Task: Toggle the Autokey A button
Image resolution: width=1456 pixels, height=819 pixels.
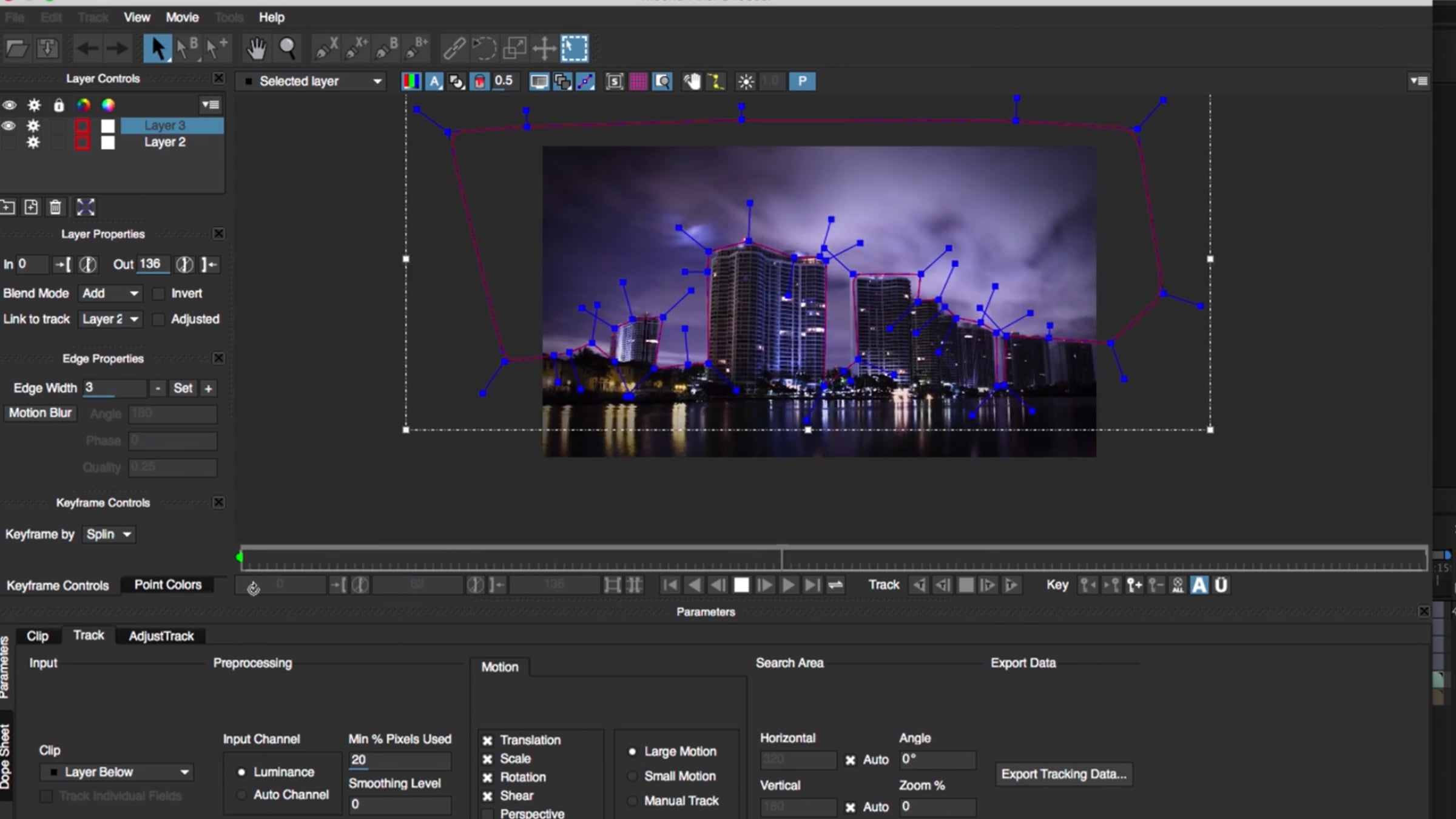Action: pos(1199,585)
